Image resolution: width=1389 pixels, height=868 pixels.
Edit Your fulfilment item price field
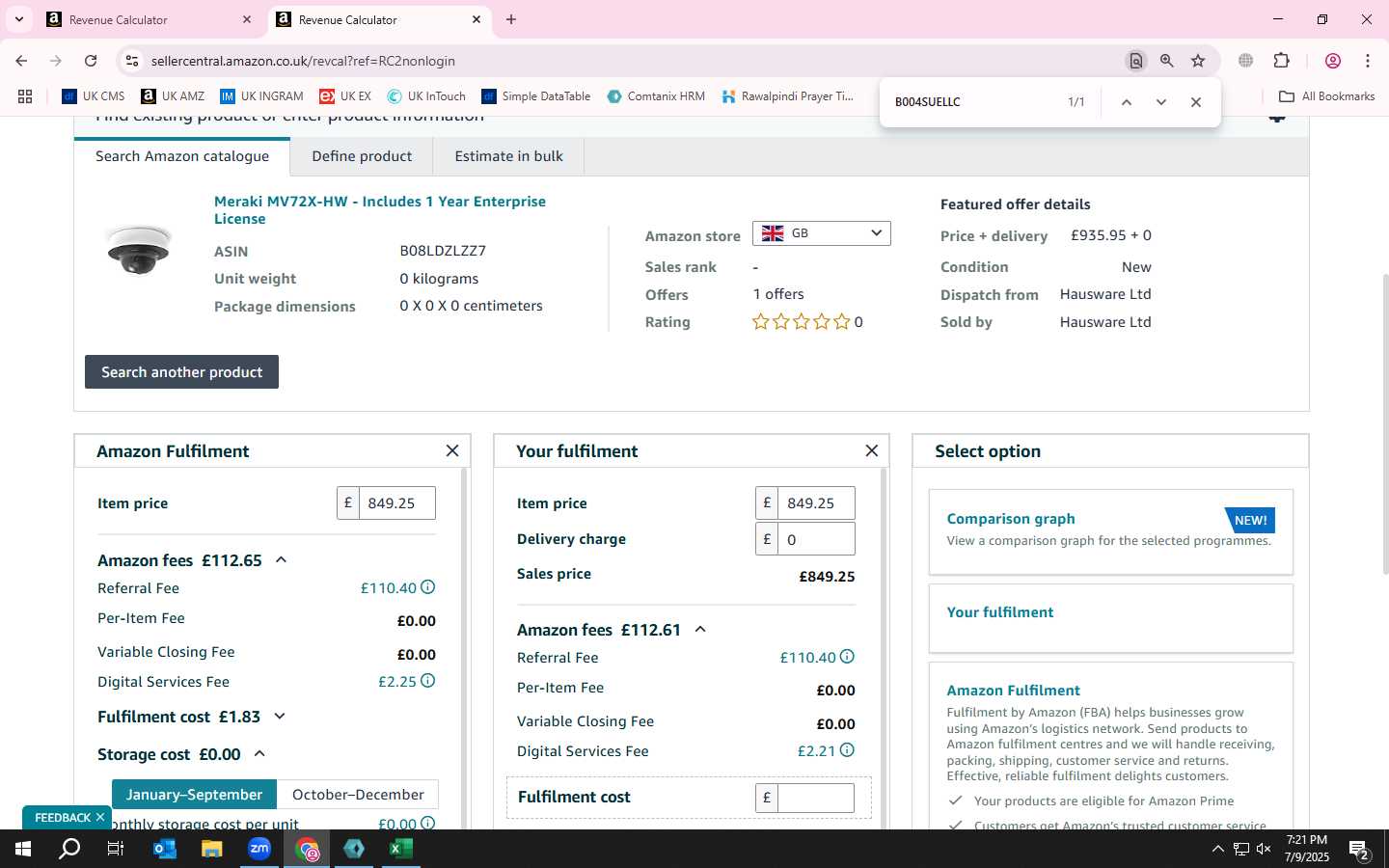[816, 502]
